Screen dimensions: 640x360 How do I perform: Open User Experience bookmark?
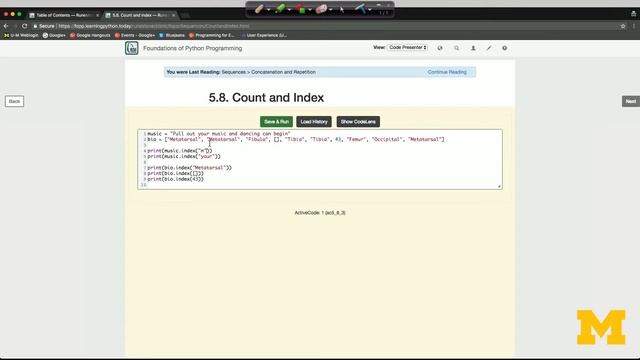click(264, 36)
